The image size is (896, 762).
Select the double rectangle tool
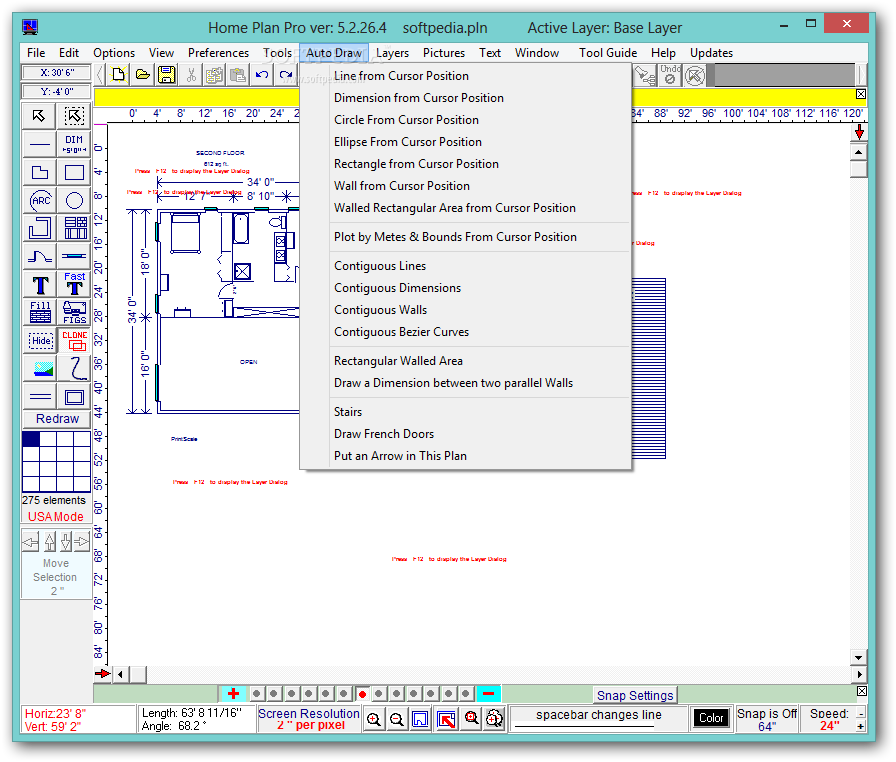coord(74,396)
